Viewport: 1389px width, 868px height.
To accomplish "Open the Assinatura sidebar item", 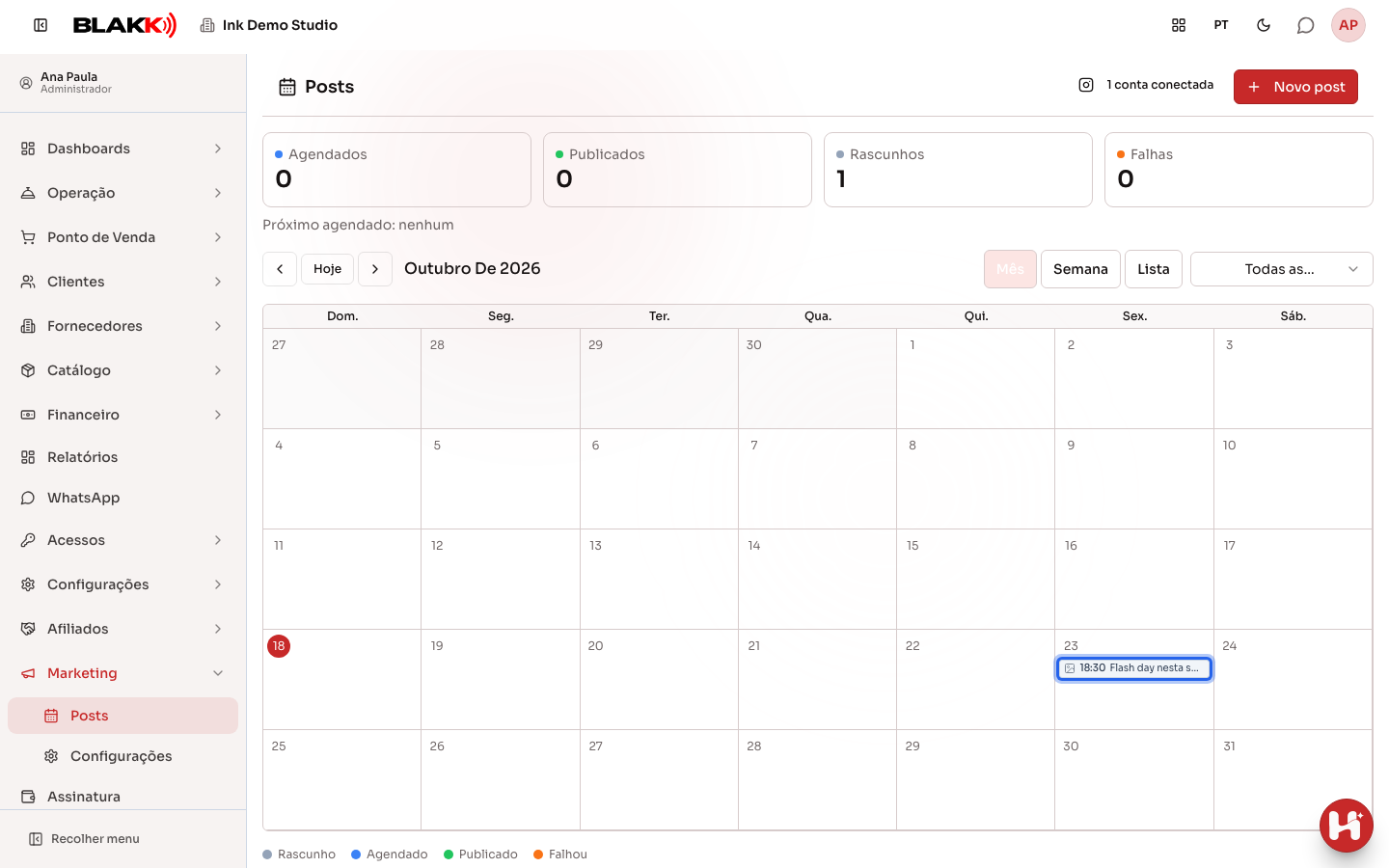I will [123, 797].
